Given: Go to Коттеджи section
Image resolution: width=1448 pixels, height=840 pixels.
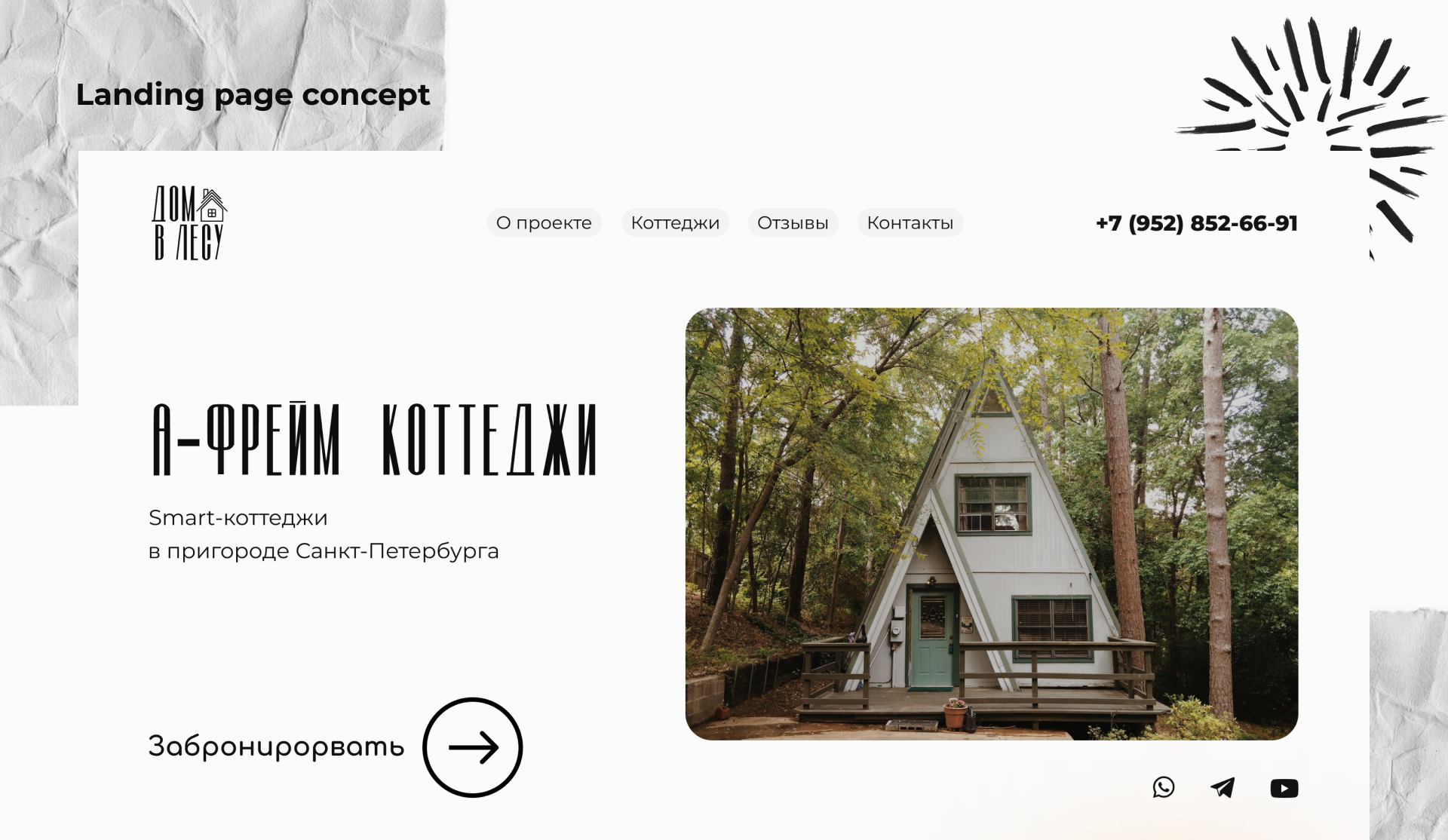Looking at the screenshot, I should 675,223.
